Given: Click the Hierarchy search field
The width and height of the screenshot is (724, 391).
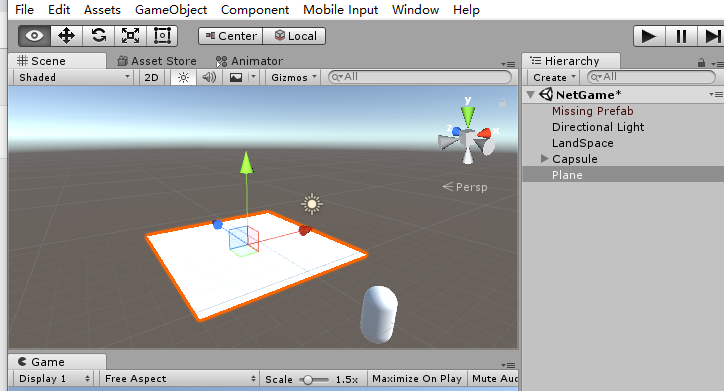Looking at the screenshot, I should pyautogui.click(x=651, y=77).
